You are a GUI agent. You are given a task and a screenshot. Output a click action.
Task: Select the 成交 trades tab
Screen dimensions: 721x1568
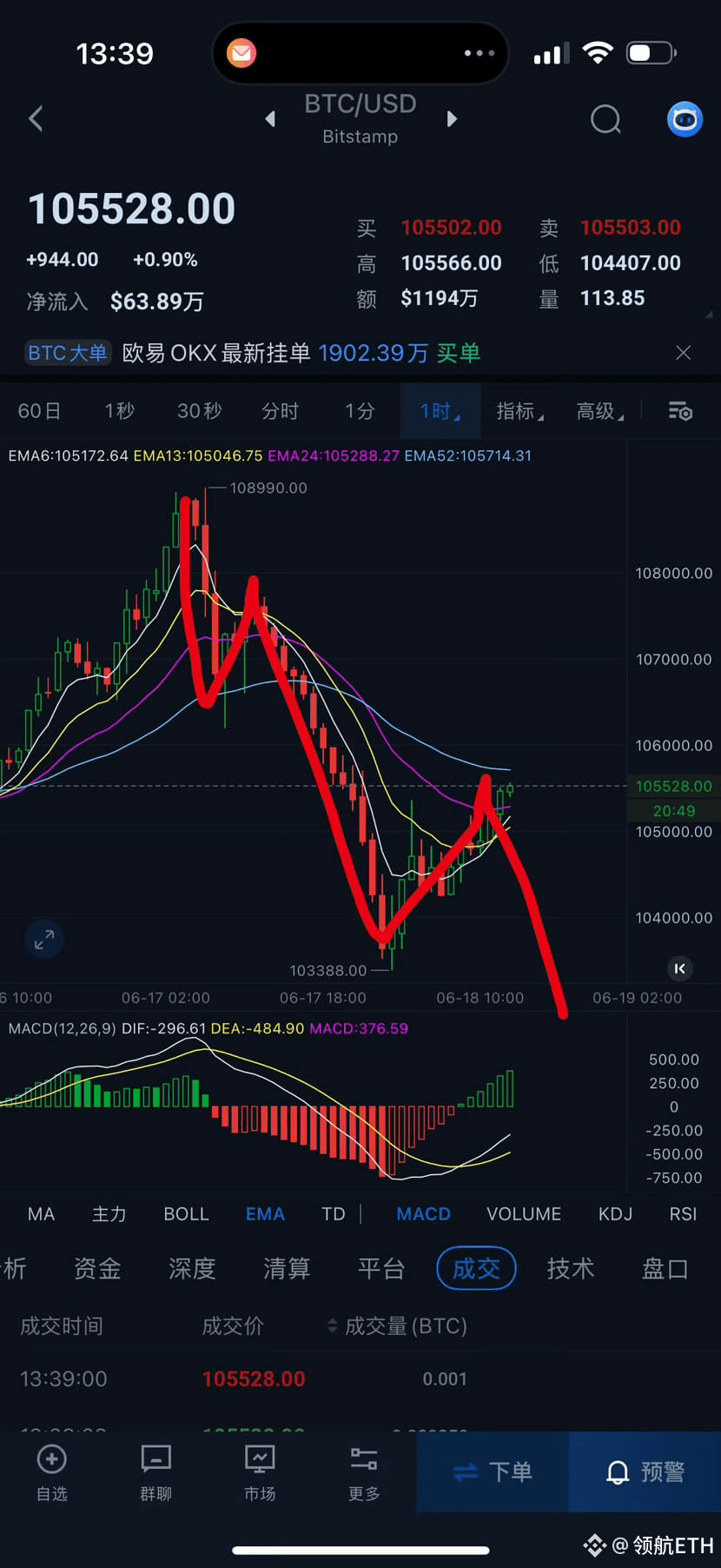(x=476, y=1269)
